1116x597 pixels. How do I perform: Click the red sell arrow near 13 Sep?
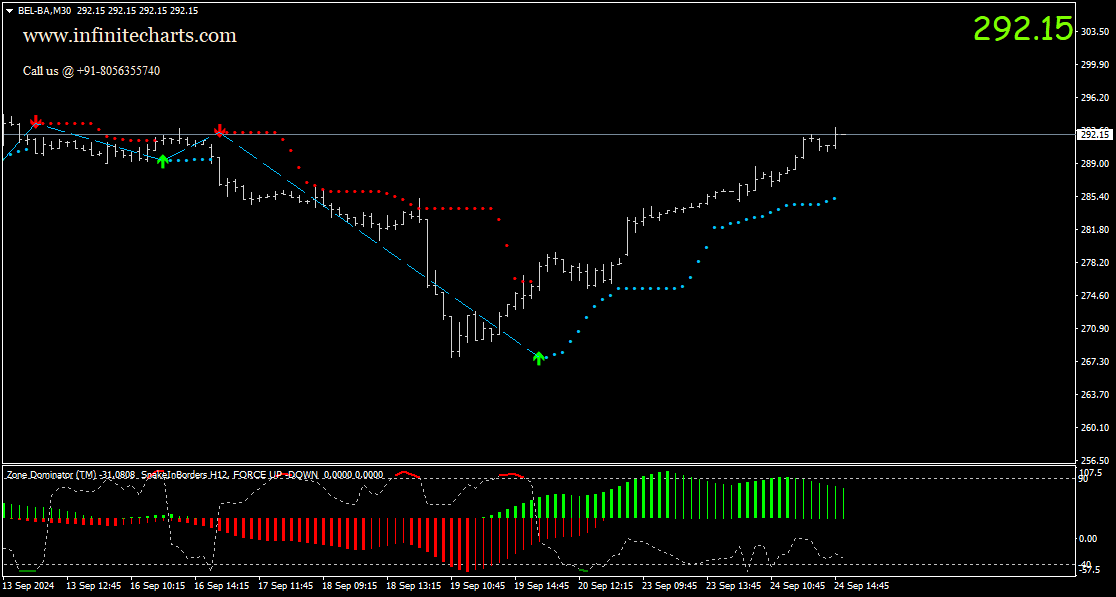click(x=37, y=120)
